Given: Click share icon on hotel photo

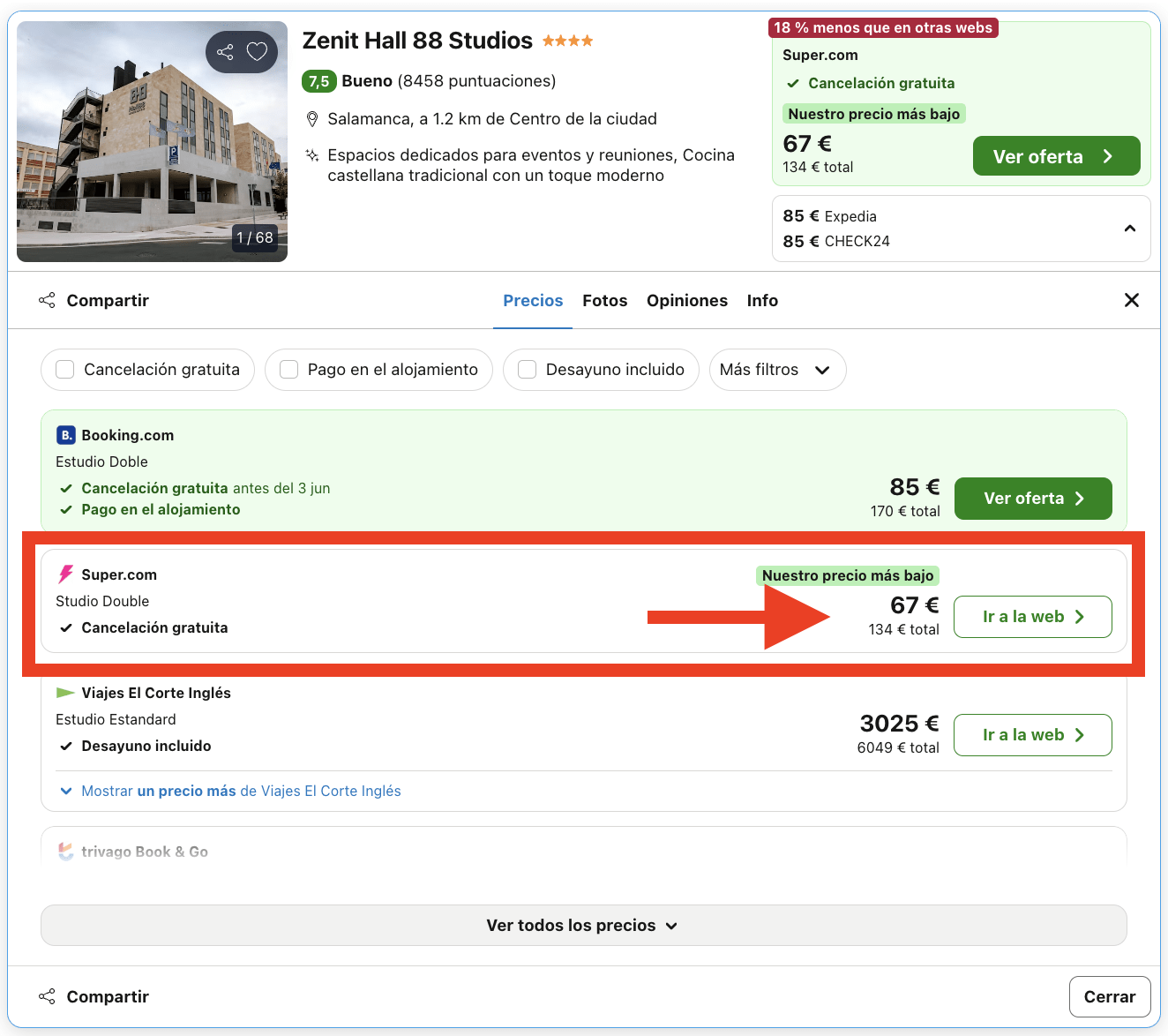Looking at the screenshot, I should (225, 52).
